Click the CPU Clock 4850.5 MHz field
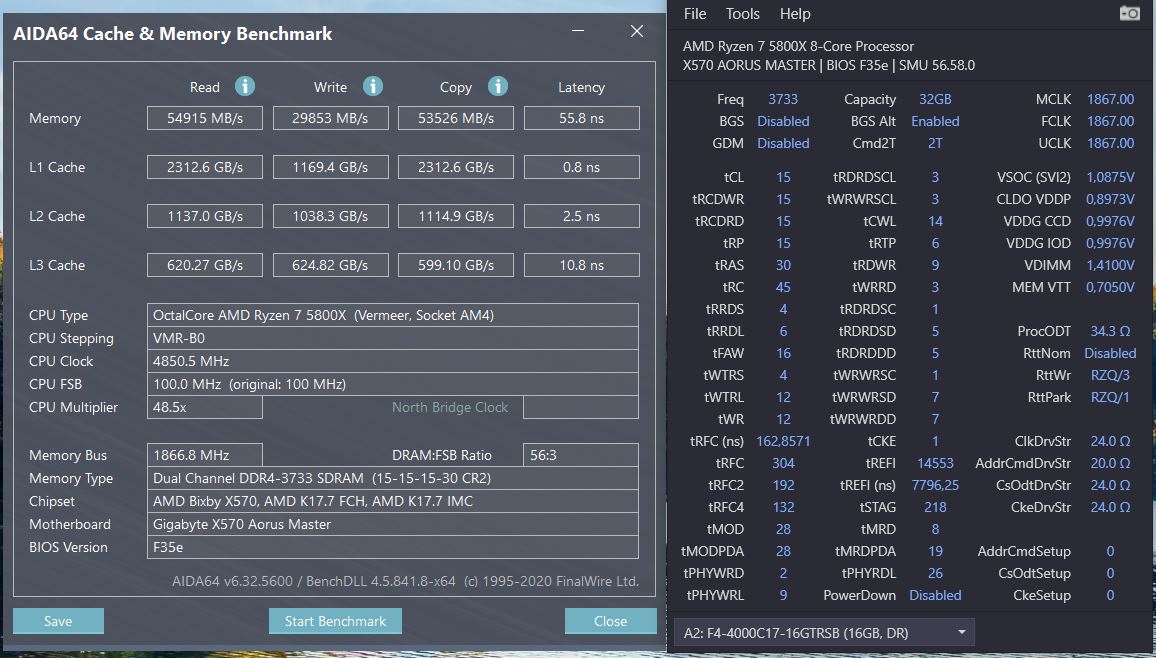 393,361
